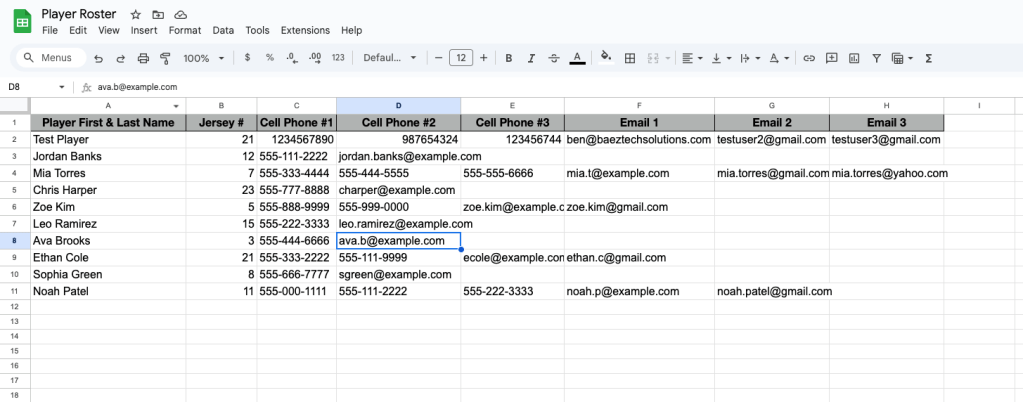Screen dimensions: 1023x402
Task: Open the text color picker
Action: pos(576,58)
